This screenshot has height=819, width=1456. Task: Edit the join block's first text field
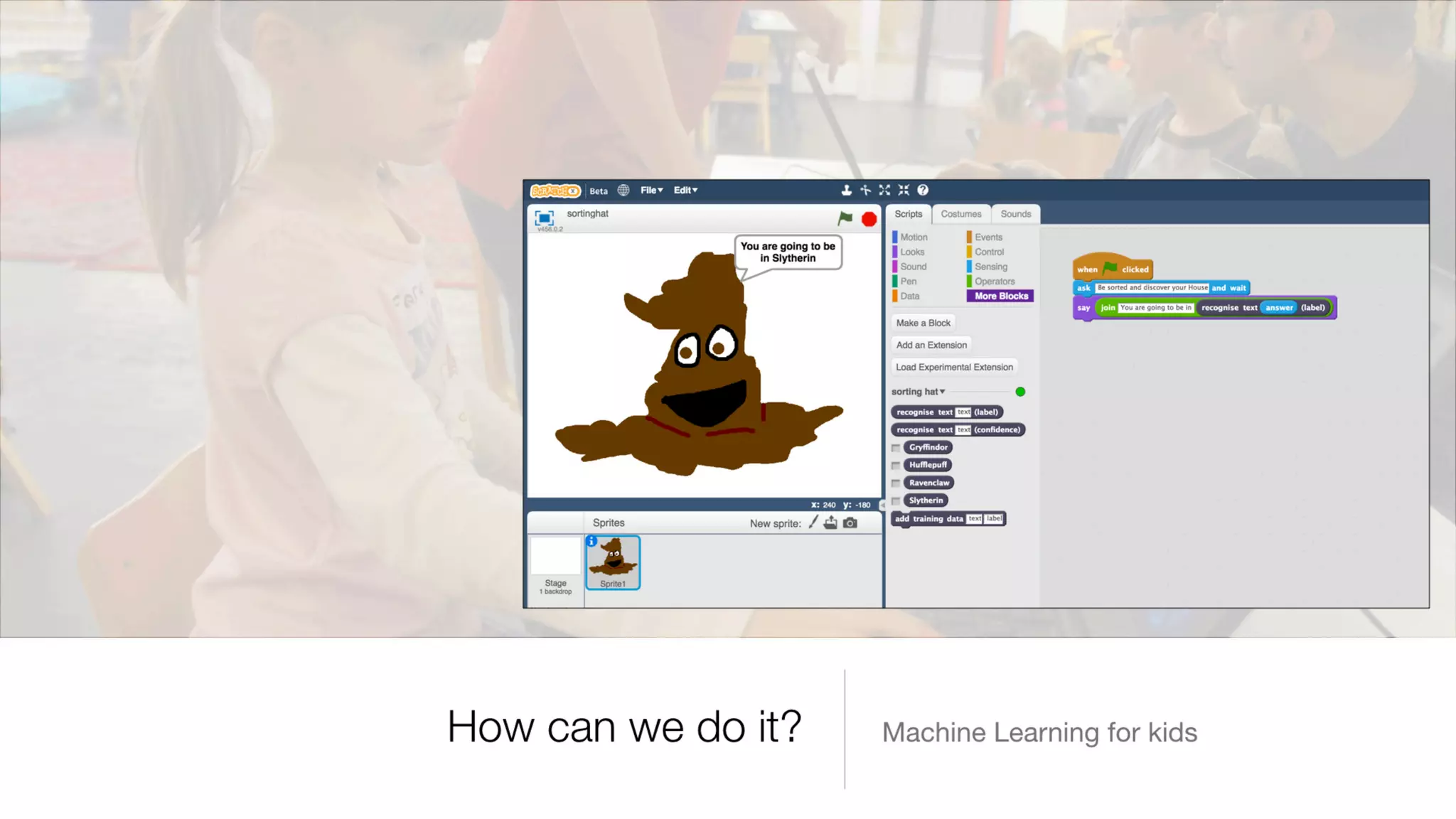[x=1155, y=308]
